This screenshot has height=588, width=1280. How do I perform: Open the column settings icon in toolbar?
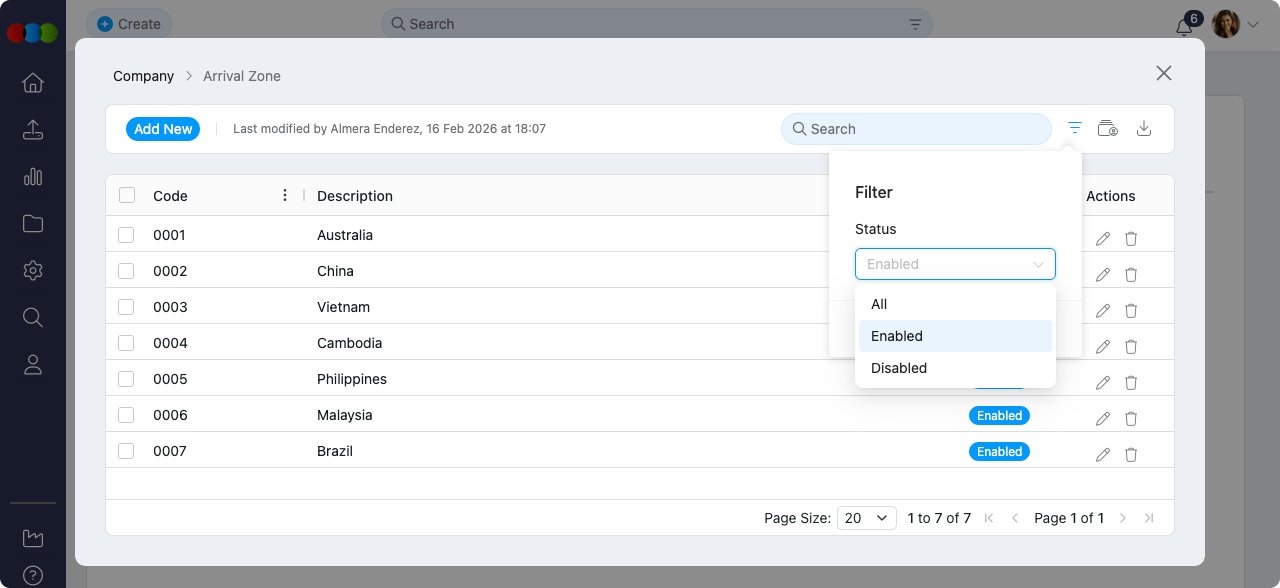(x=1108, y=128)
